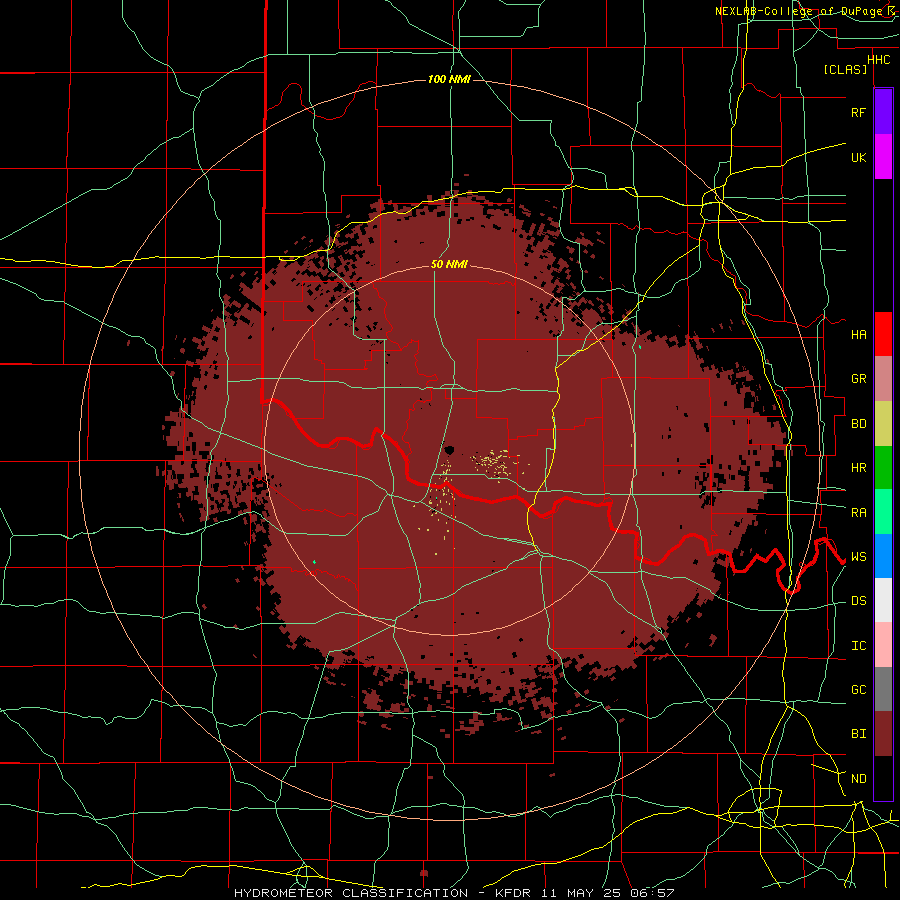The height and width of the screenshot is (900, 900).
Task: Click the BI legend label
Action: pyautogui.click(x=858, y=734)
